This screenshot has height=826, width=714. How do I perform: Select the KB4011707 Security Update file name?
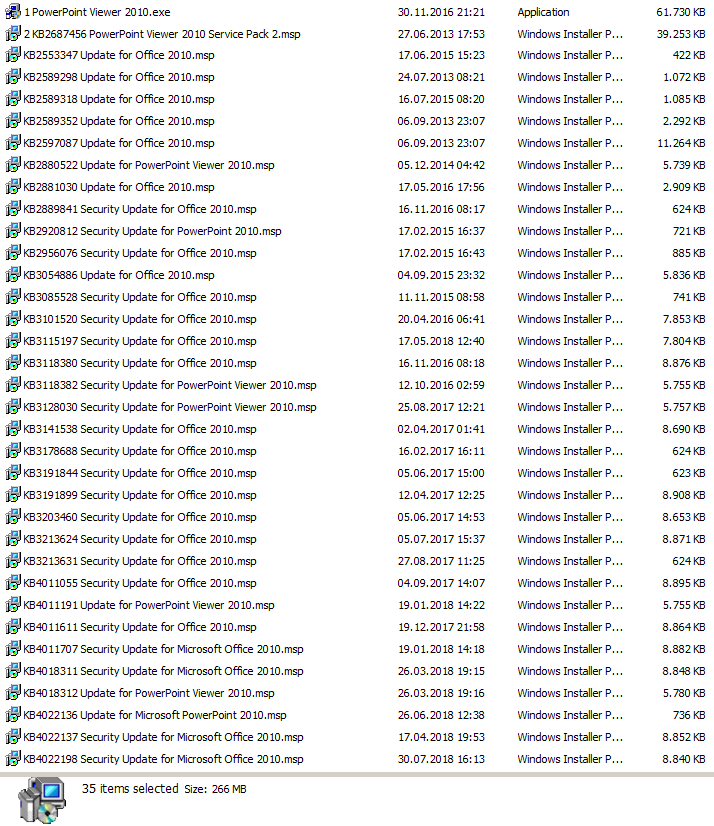163,649
